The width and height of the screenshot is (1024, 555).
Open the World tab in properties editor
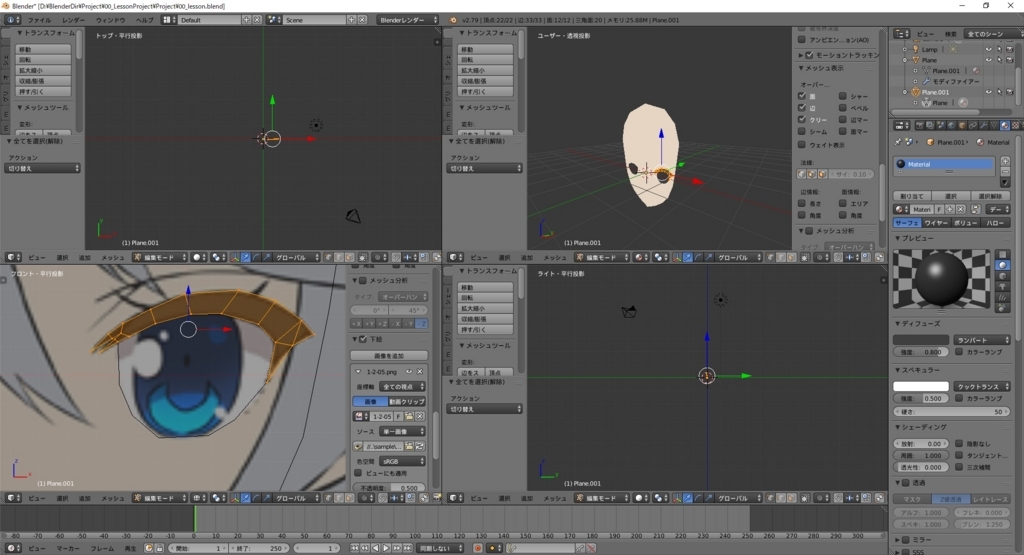(952, 125)
